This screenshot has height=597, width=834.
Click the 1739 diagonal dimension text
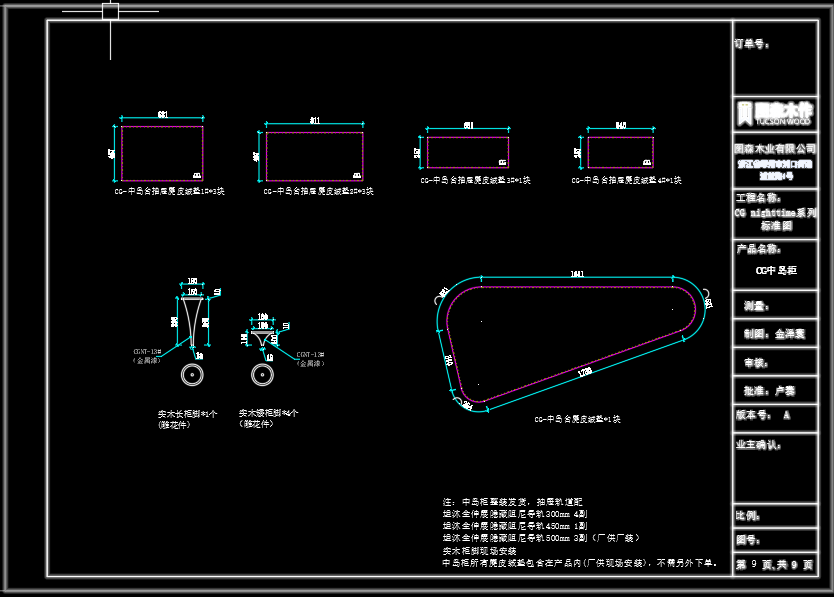click(x=585, y=371)
